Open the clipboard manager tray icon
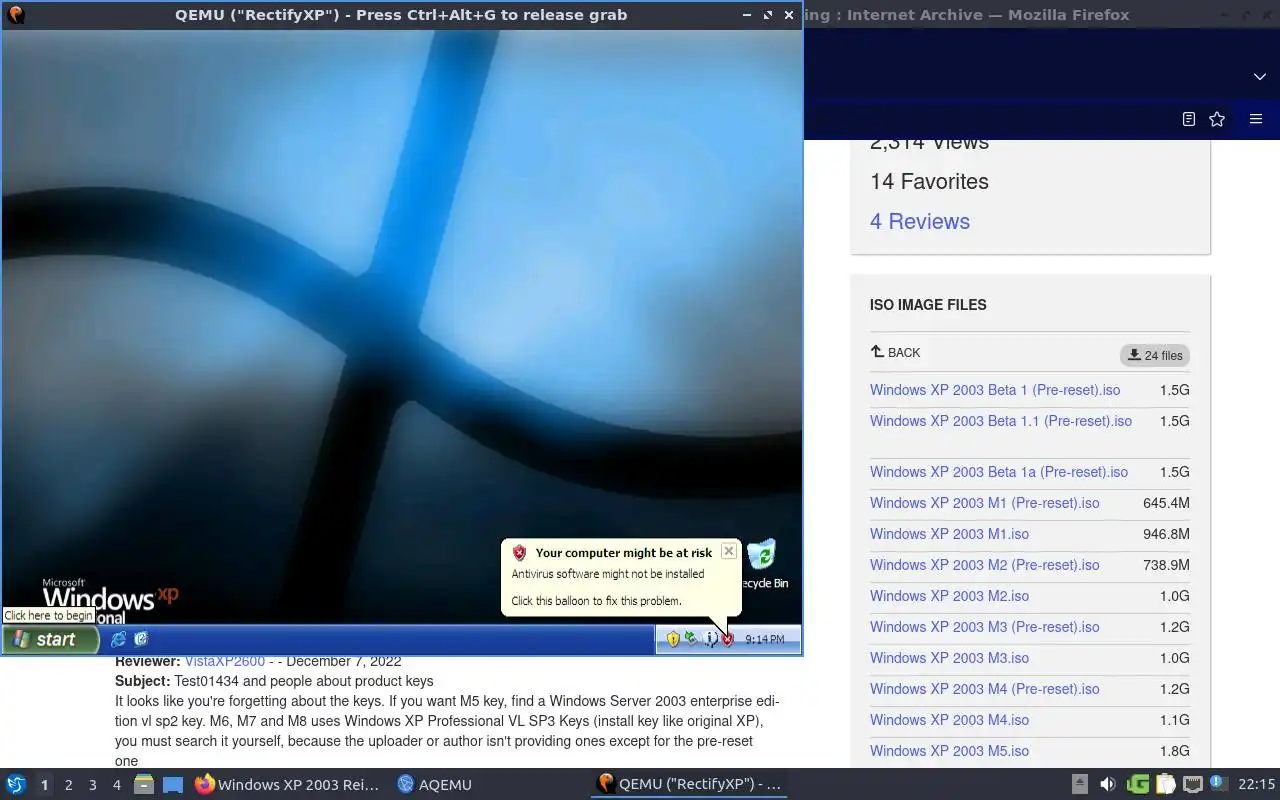The height and width of the screenshot is (800, 1280). point(1165,784)
